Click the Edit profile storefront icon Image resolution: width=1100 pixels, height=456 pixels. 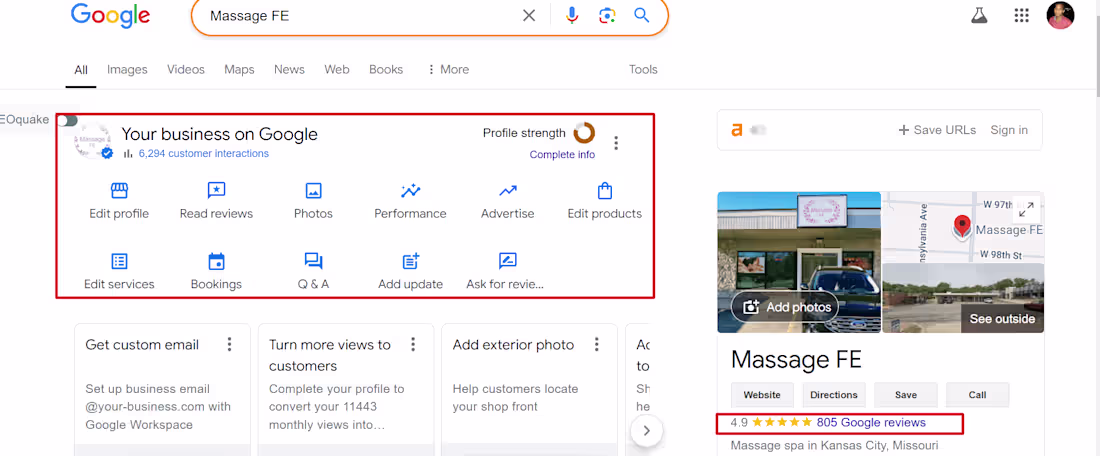pos(119,190)
